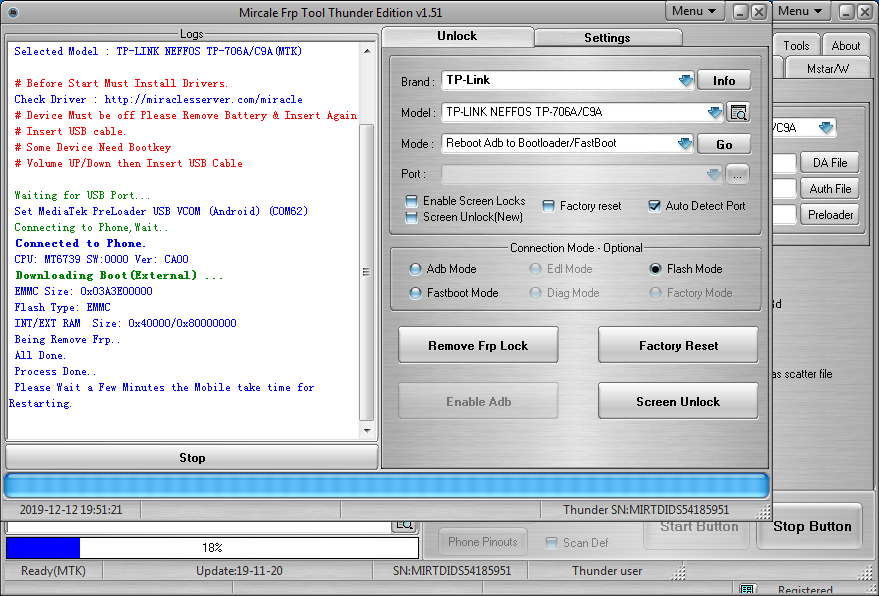Click the 'Update:19-11-20' status bar entry
This screenshot has width=879, height=596.
tap(239, 571)
